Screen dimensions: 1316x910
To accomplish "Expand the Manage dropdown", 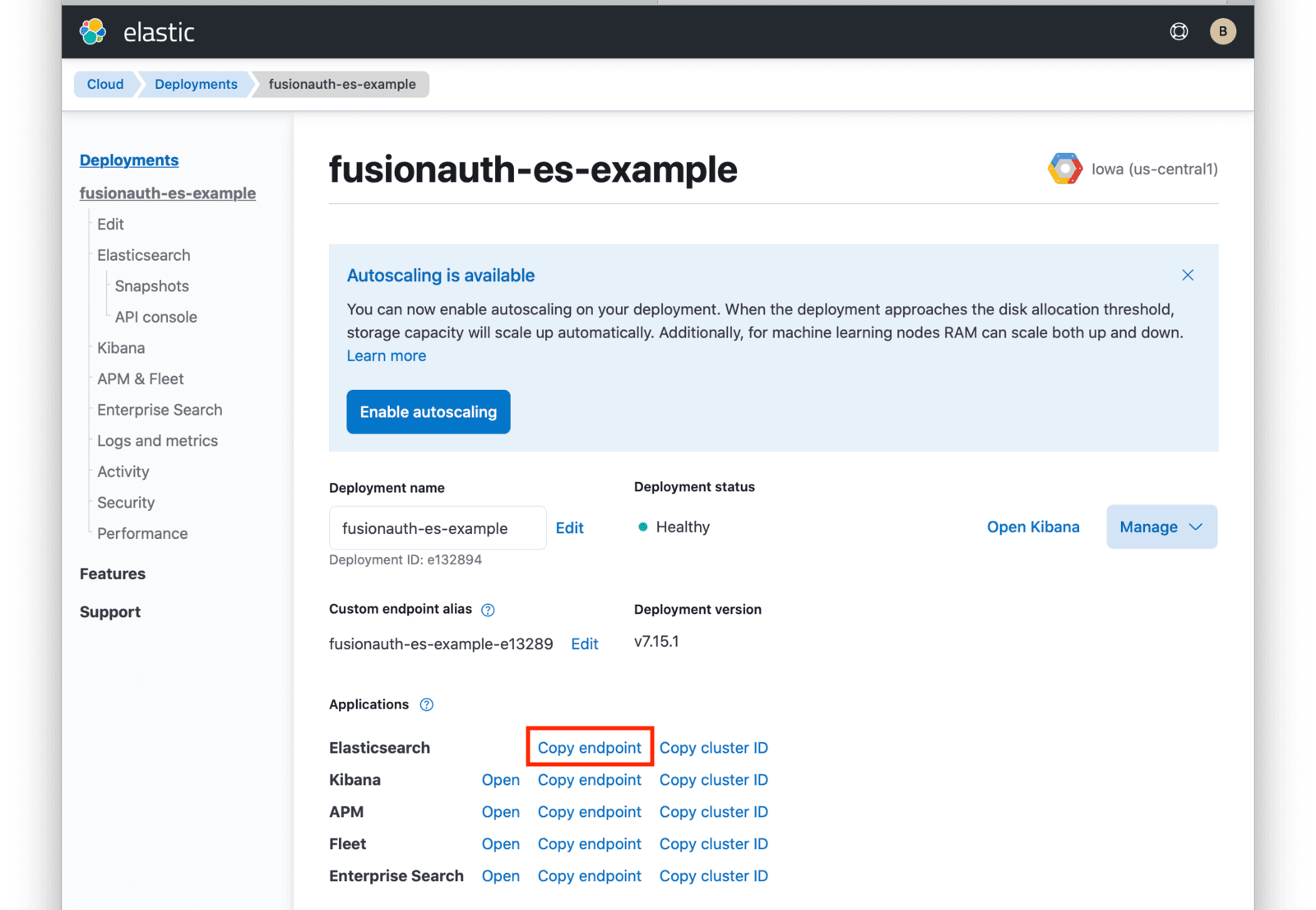I will click(x=1161, y=527).
